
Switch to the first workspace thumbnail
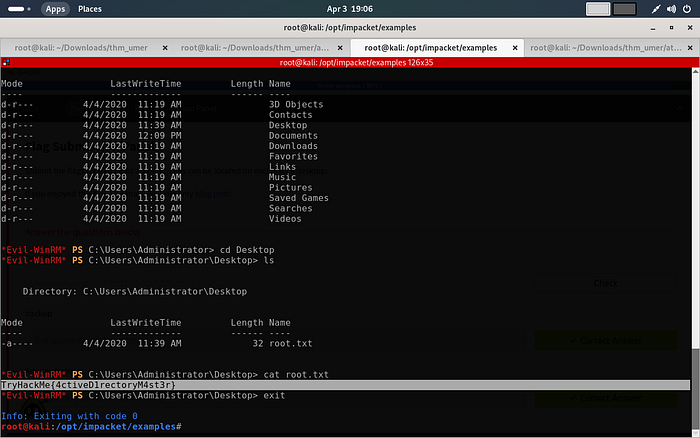[598, 9]
